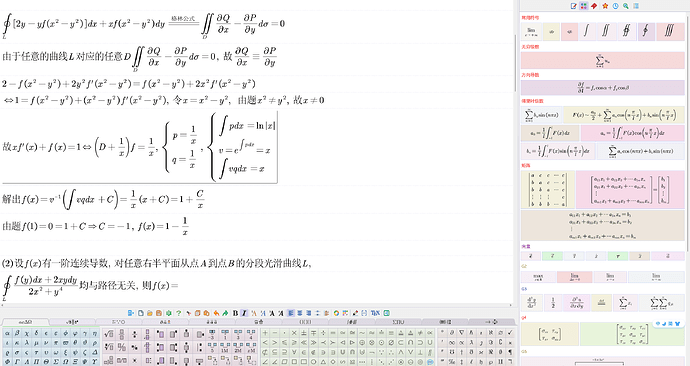690x366 pixels.
Task: Insert the square root template
Action: [x=109, y=334]
